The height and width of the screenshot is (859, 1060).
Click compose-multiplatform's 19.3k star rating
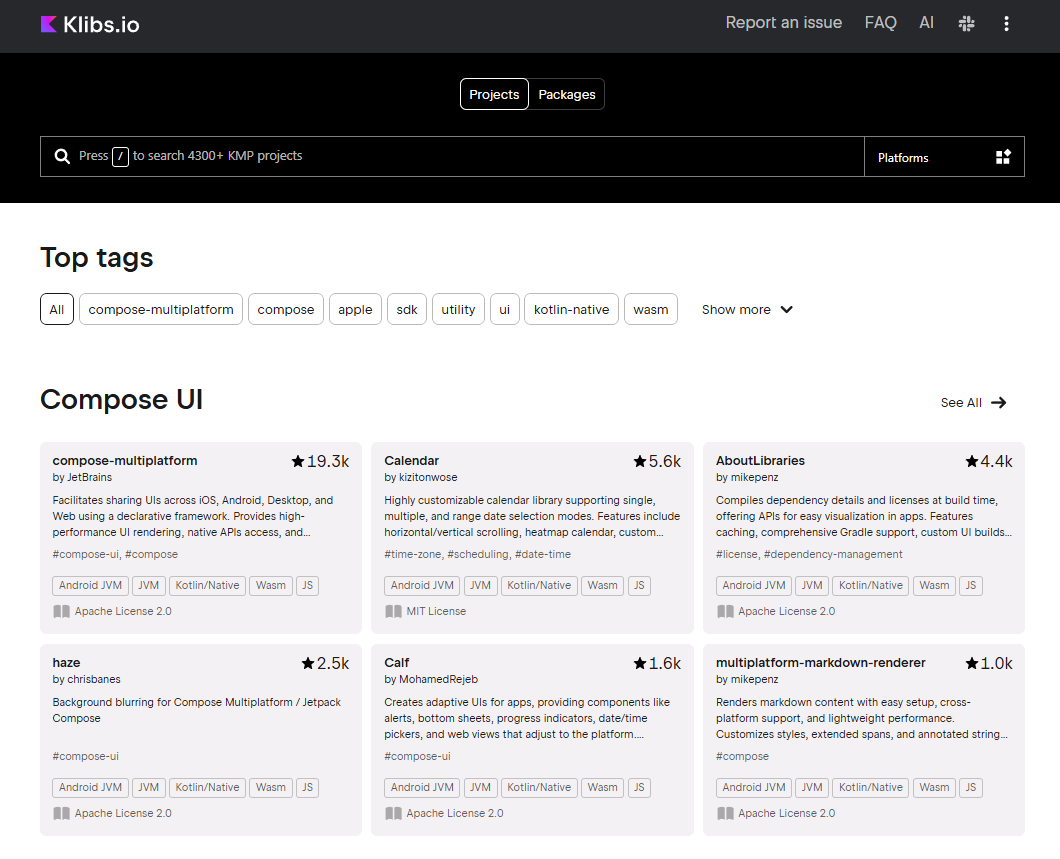pos(320,462)
